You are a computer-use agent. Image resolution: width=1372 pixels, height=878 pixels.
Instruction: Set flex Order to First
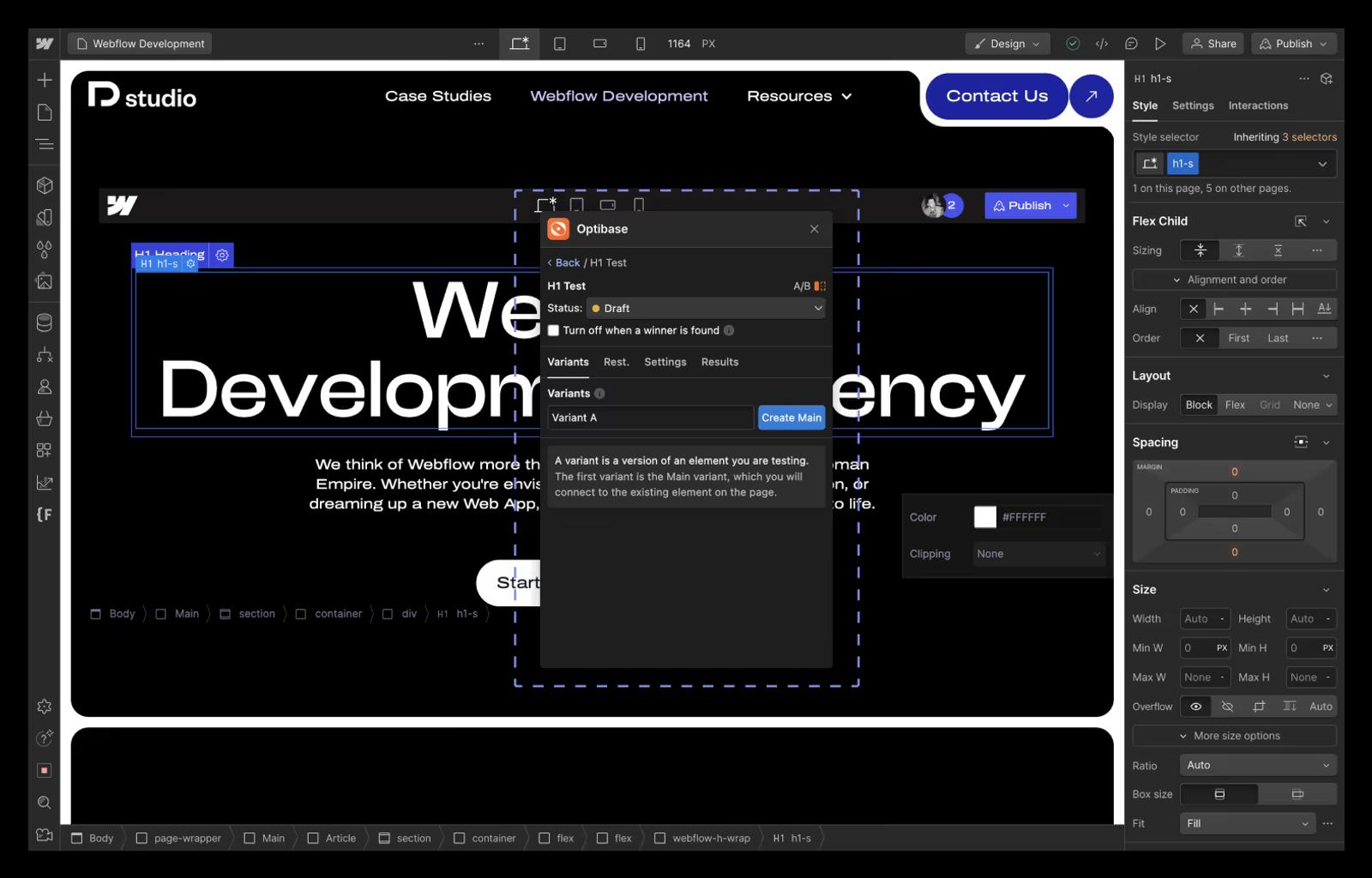(x=1238, y=338)
